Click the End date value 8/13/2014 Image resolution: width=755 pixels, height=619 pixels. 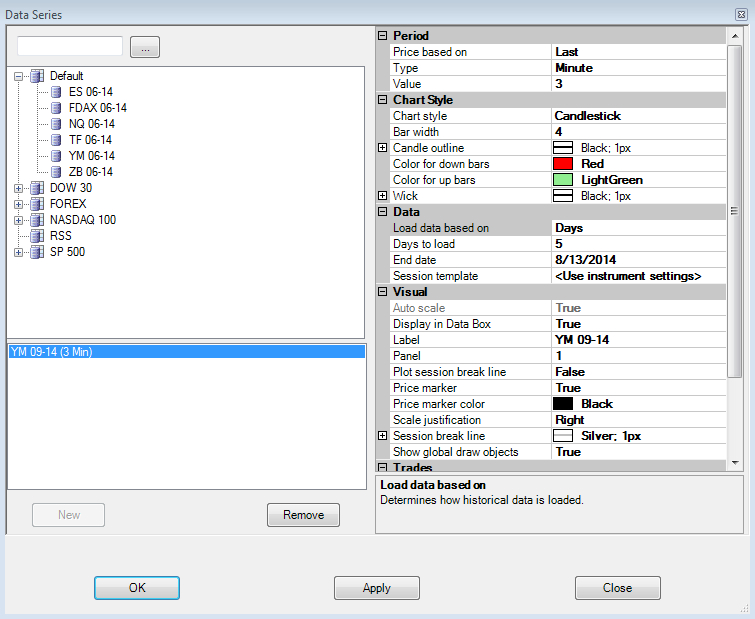click(638, 260)
